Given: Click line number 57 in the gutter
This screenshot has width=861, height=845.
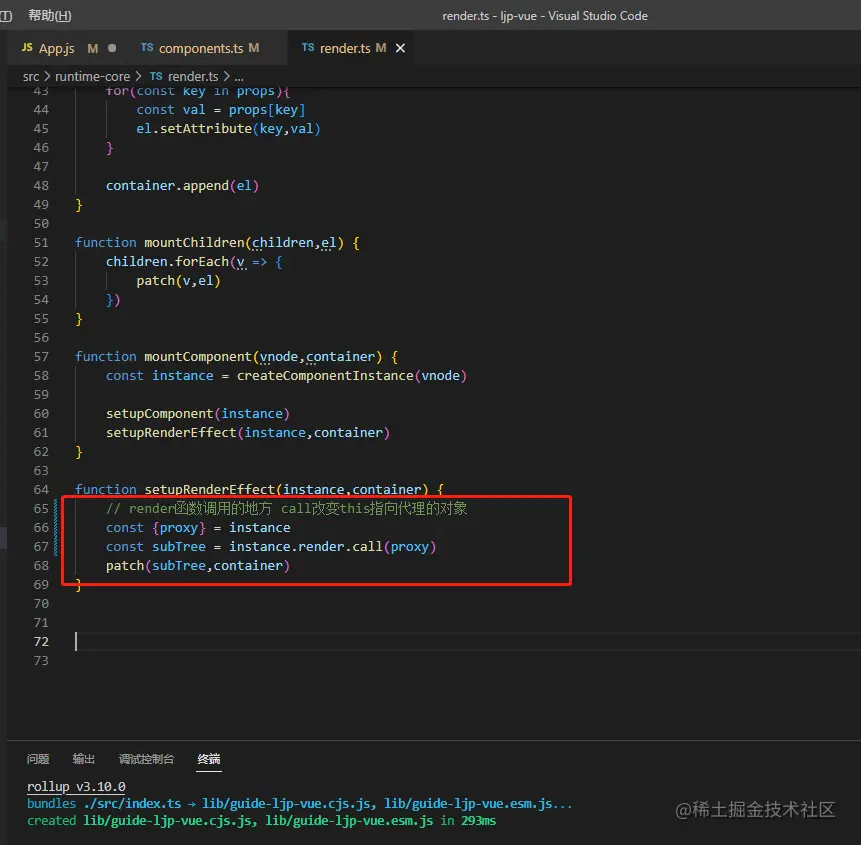Looking at the screenshot, I should coord(41,356).
